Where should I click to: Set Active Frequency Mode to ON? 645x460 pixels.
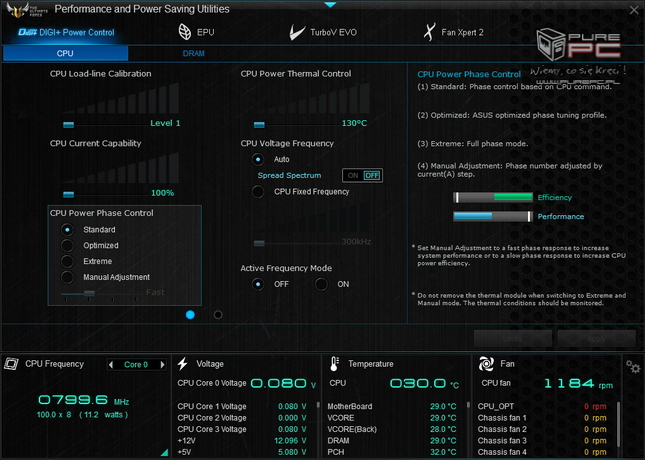pos(321,284)
